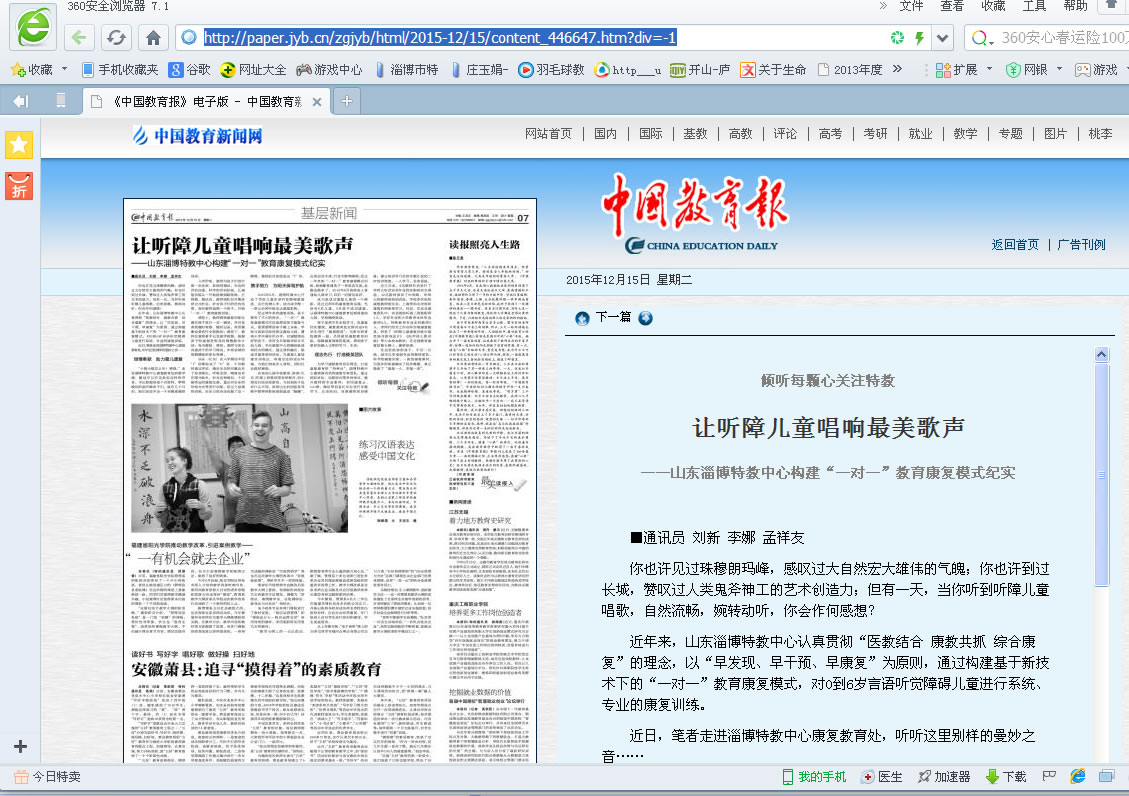
Task: Select the 高考 tab in site navigation
Action: tap(831, 132)
